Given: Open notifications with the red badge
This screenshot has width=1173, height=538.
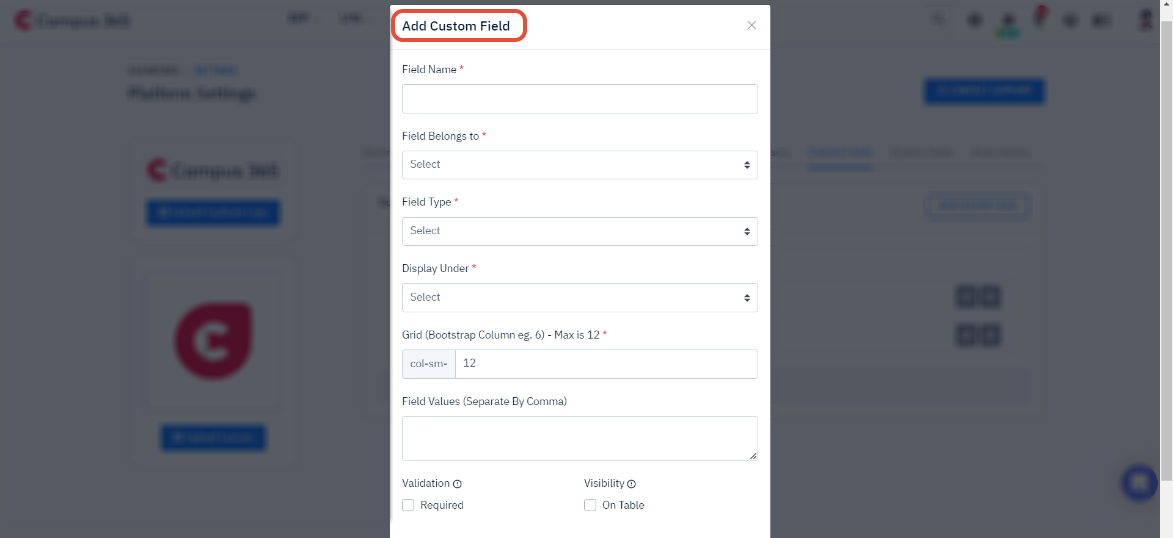Looking at the screenshot, I should [1040, 18].
